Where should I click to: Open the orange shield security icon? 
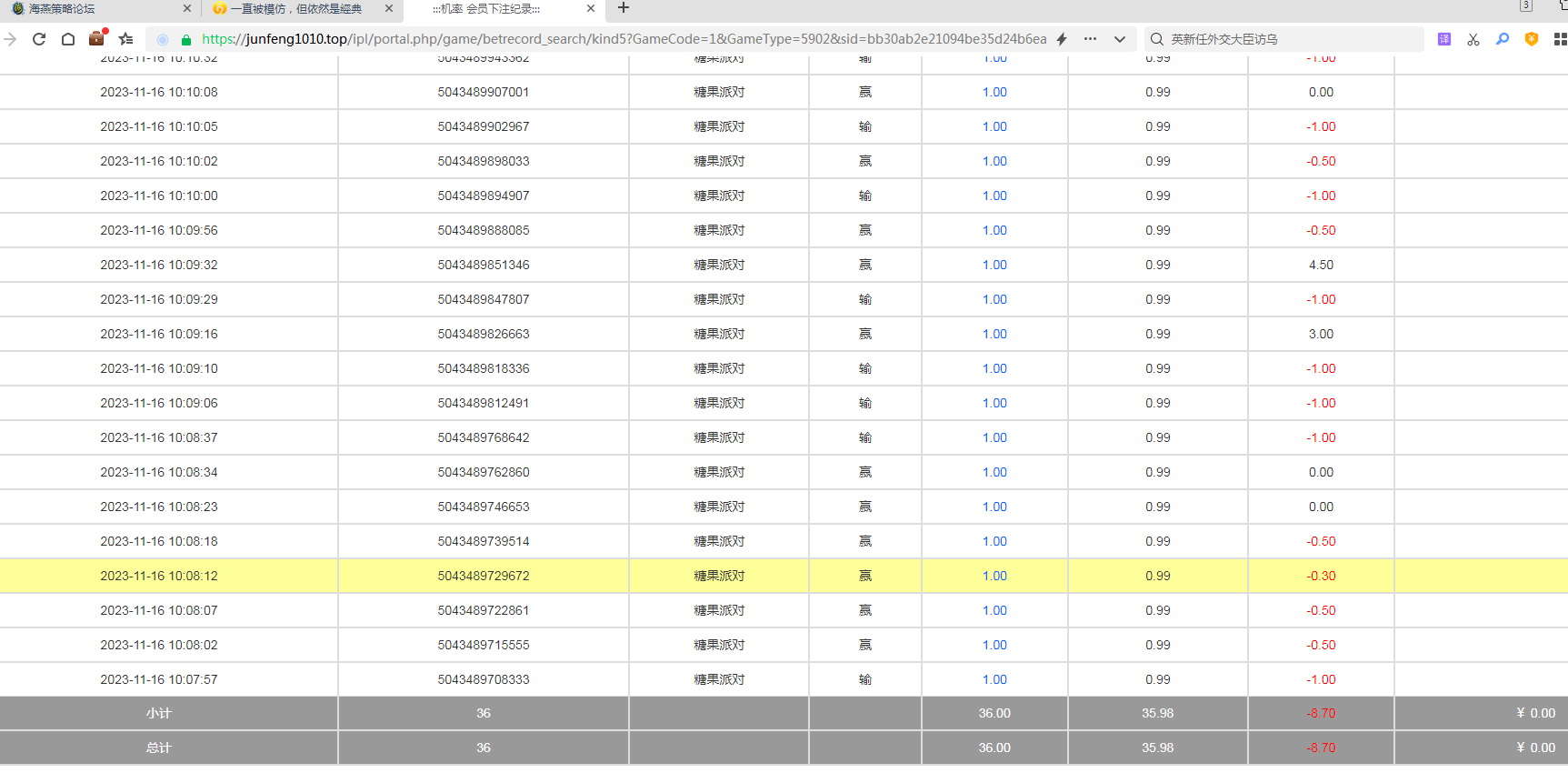1532,39
